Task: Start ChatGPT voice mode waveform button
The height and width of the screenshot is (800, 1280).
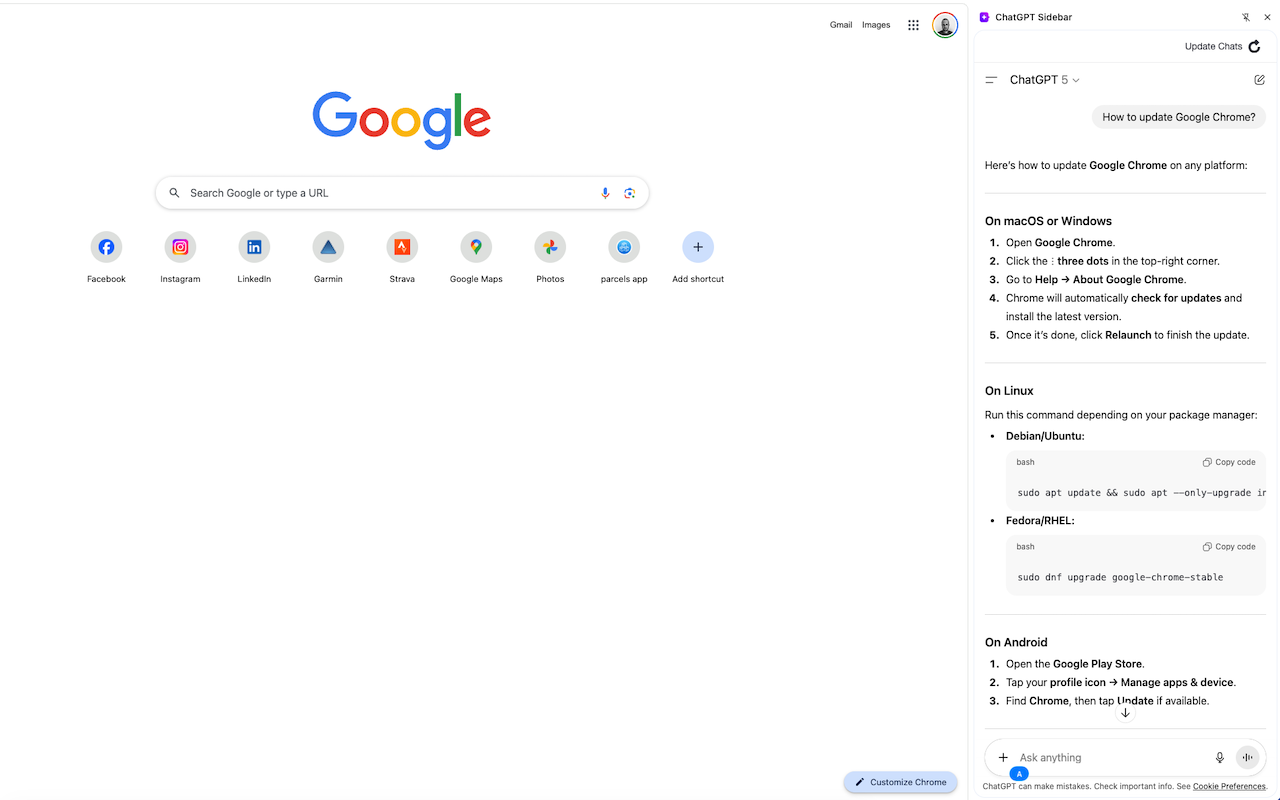Action: coord(1247,758)
